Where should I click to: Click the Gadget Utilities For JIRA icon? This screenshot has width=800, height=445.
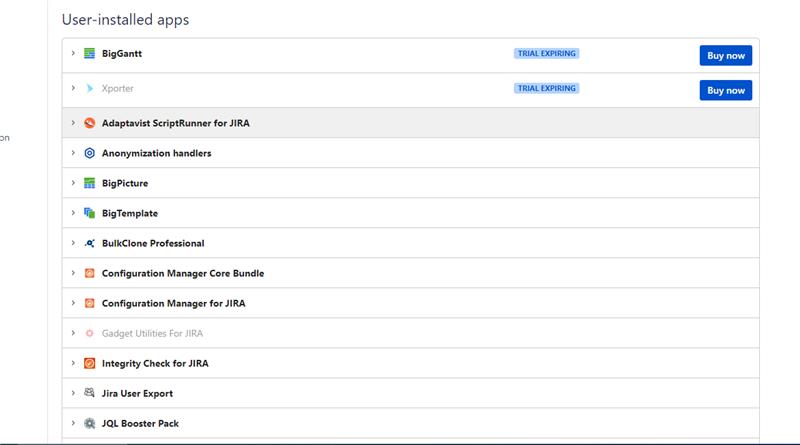[x=89, y=333]
